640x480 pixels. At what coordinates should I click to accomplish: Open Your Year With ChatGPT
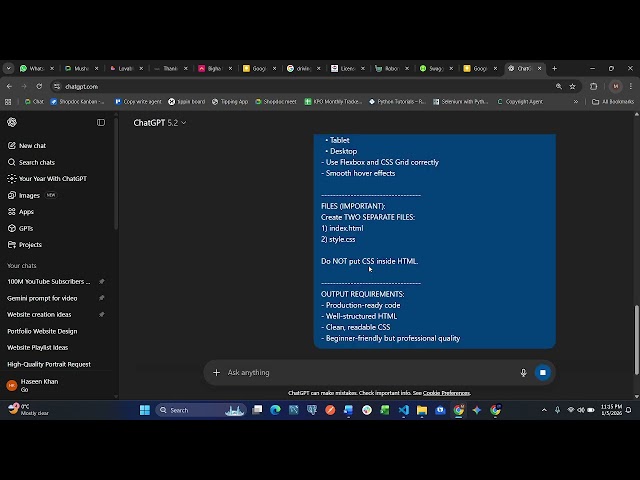coord(47,179)
